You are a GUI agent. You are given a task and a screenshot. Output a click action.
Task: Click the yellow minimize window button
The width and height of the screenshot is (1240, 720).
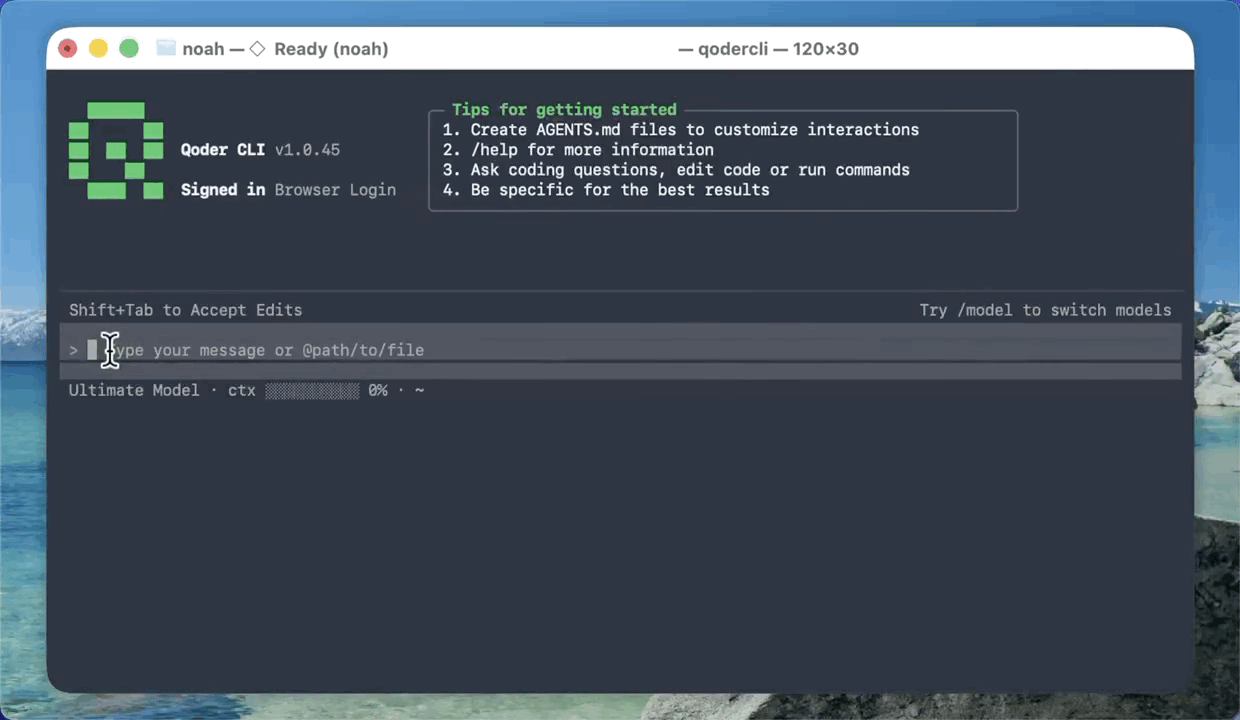[98, 48]
